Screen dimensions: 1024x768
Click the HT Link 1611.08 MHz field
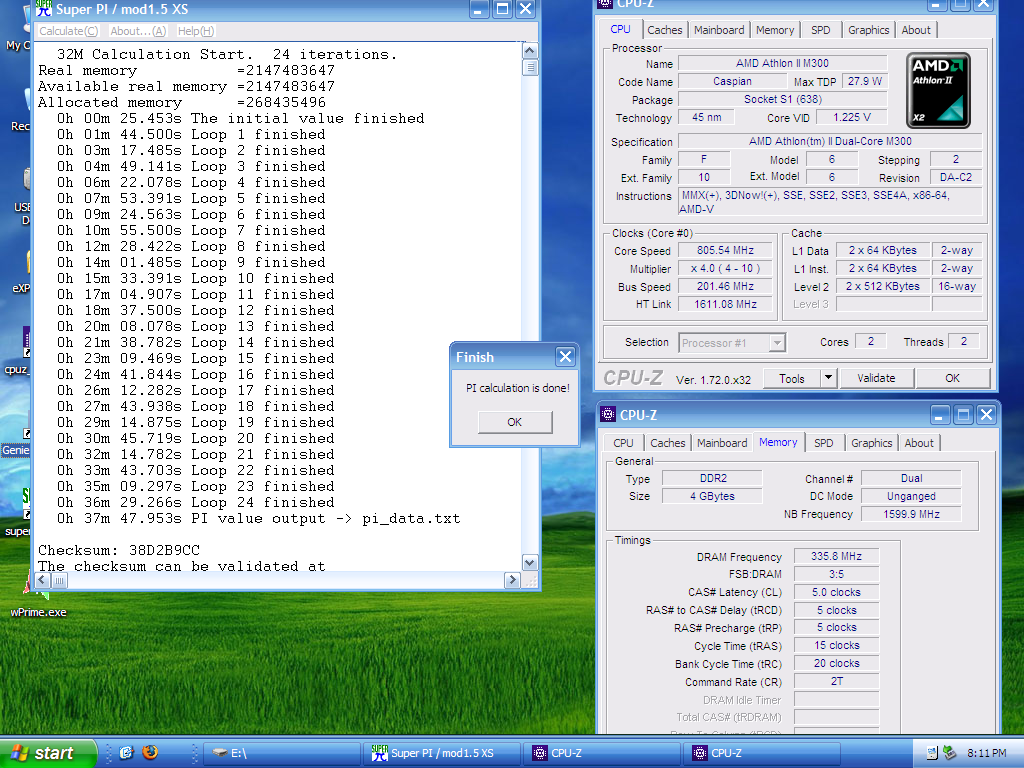click(x=725, y=304)
